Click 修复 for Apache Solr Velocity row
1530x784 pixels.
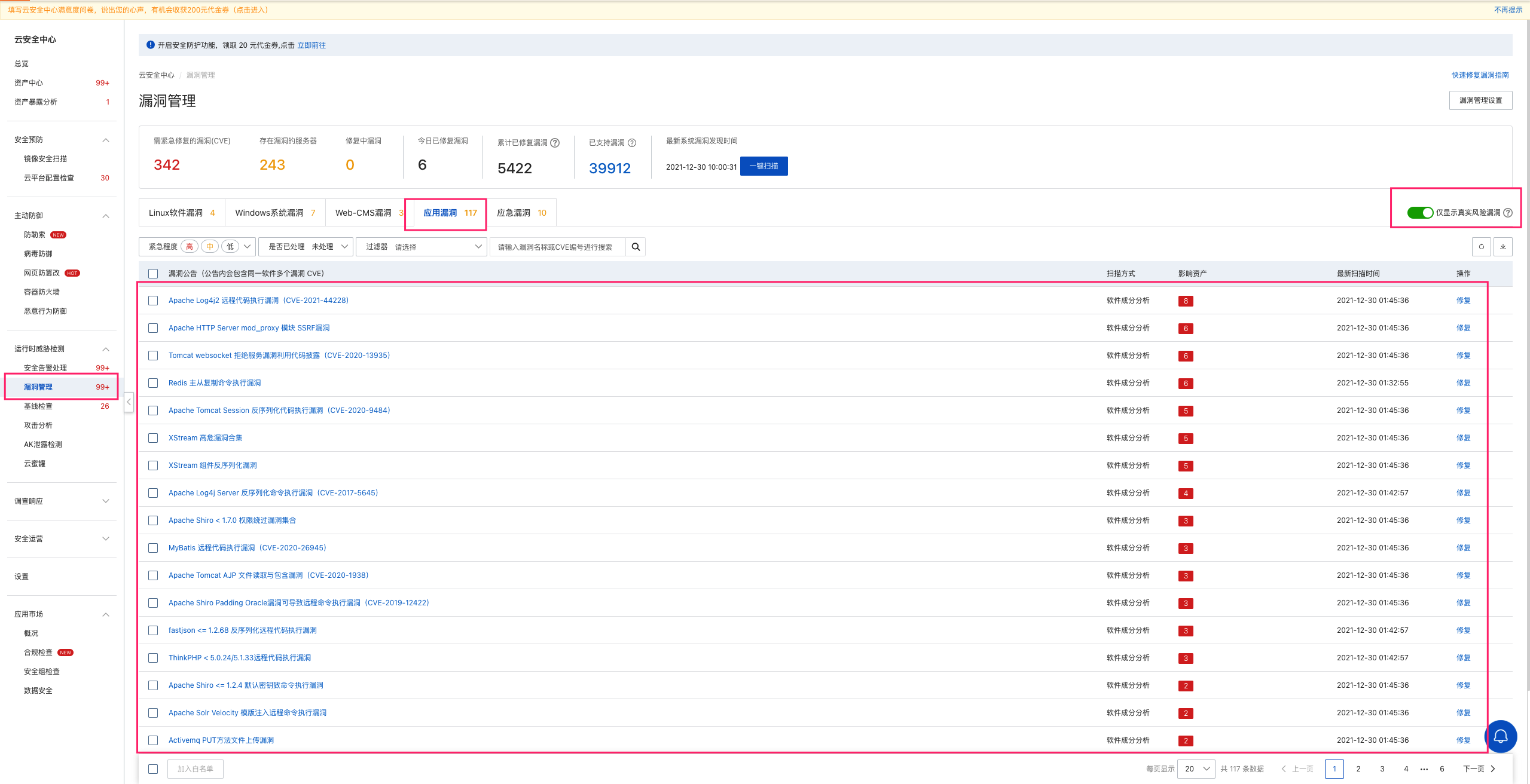pos(1463,713)
